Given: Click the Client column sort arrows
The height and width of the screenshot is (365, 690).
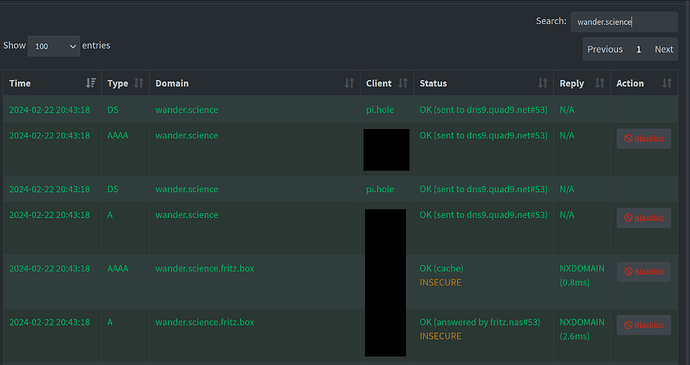Looking at the screenshot, I should pyautogui.click(x=403, y=83).
